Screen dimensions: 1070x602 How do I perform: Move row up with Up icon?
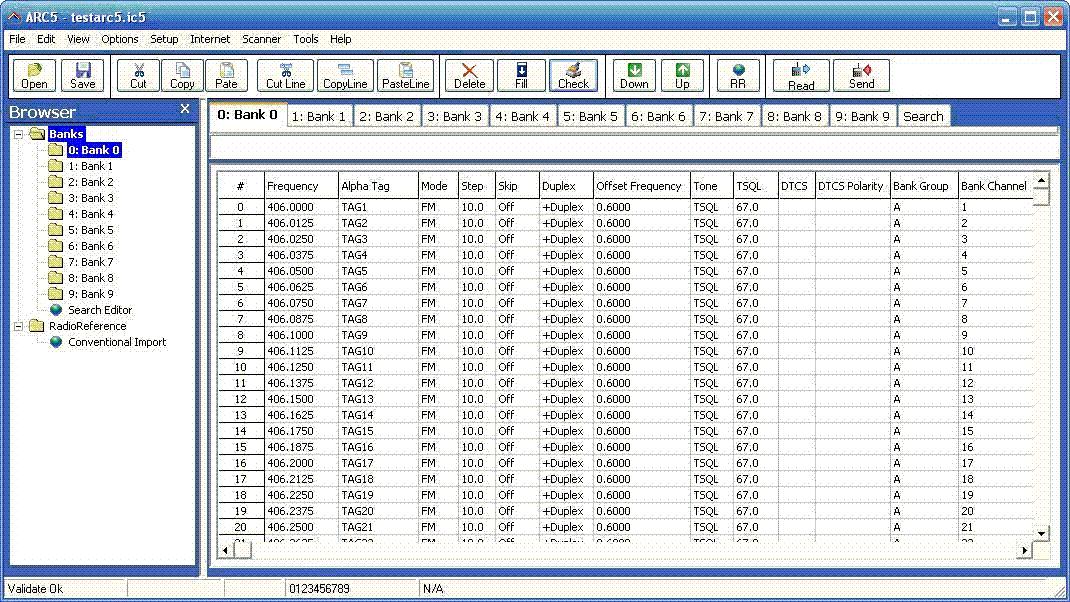(x=682, y=75)
